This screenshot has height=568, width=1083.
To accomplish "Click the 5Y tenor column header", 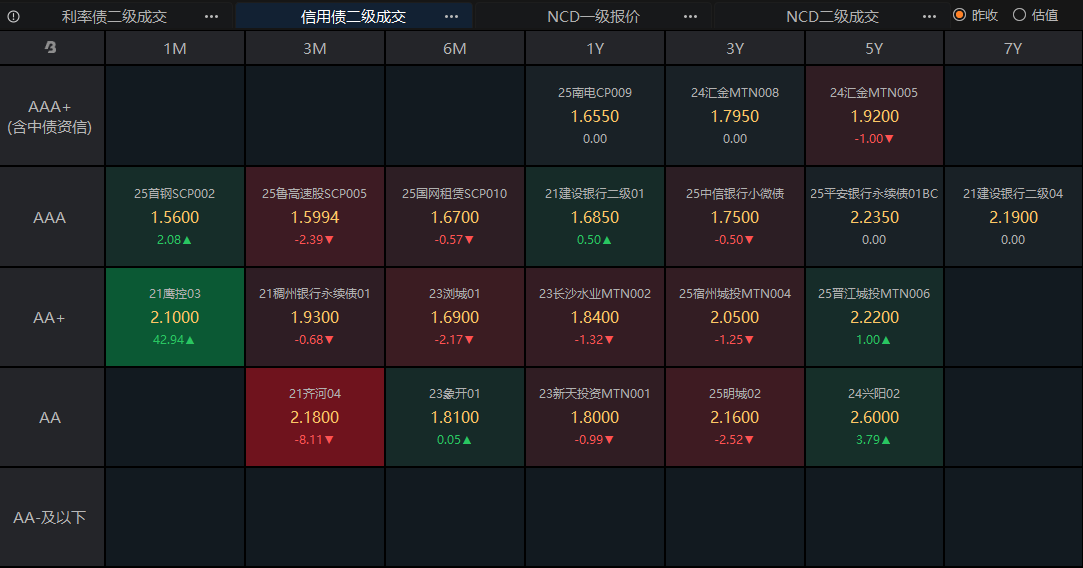I will pyautogui.click(x=874, y=48).
